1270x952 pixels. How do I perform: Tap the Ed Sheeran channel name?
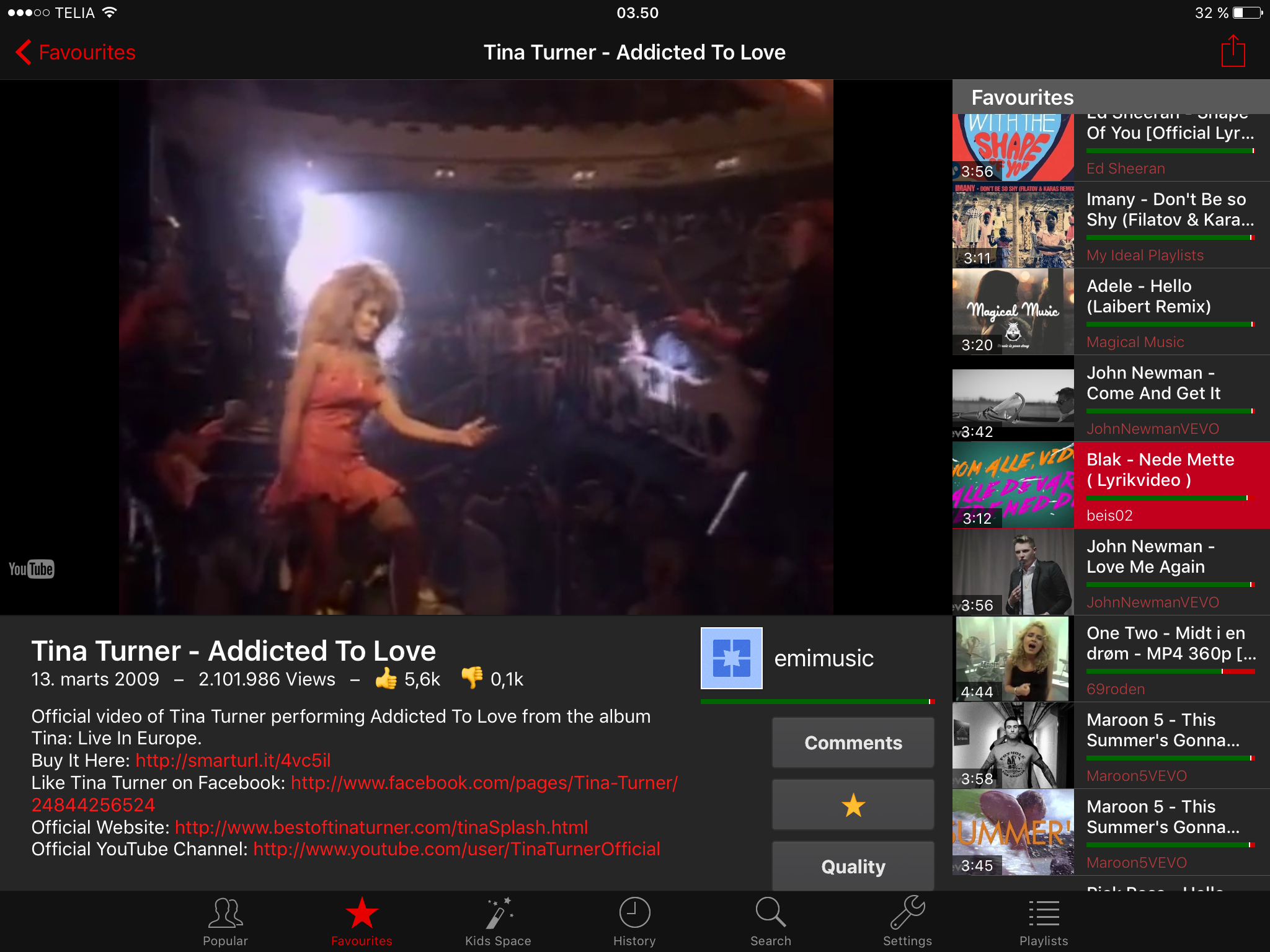pyautogui.click(x=1126, y=169)
